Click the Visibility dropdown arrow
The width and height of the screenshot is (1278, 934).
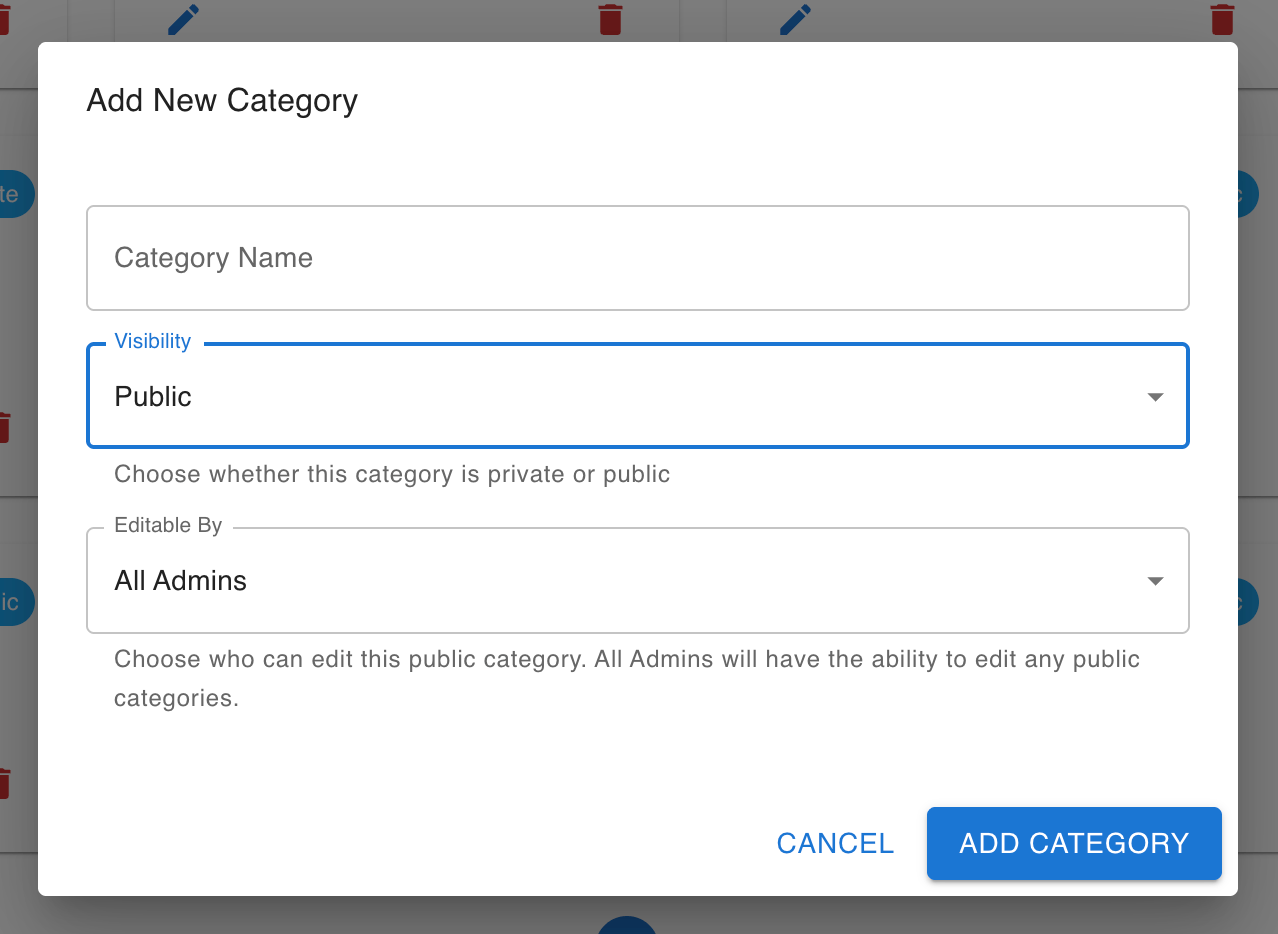pyautogui.click(x=1155, y=397)
